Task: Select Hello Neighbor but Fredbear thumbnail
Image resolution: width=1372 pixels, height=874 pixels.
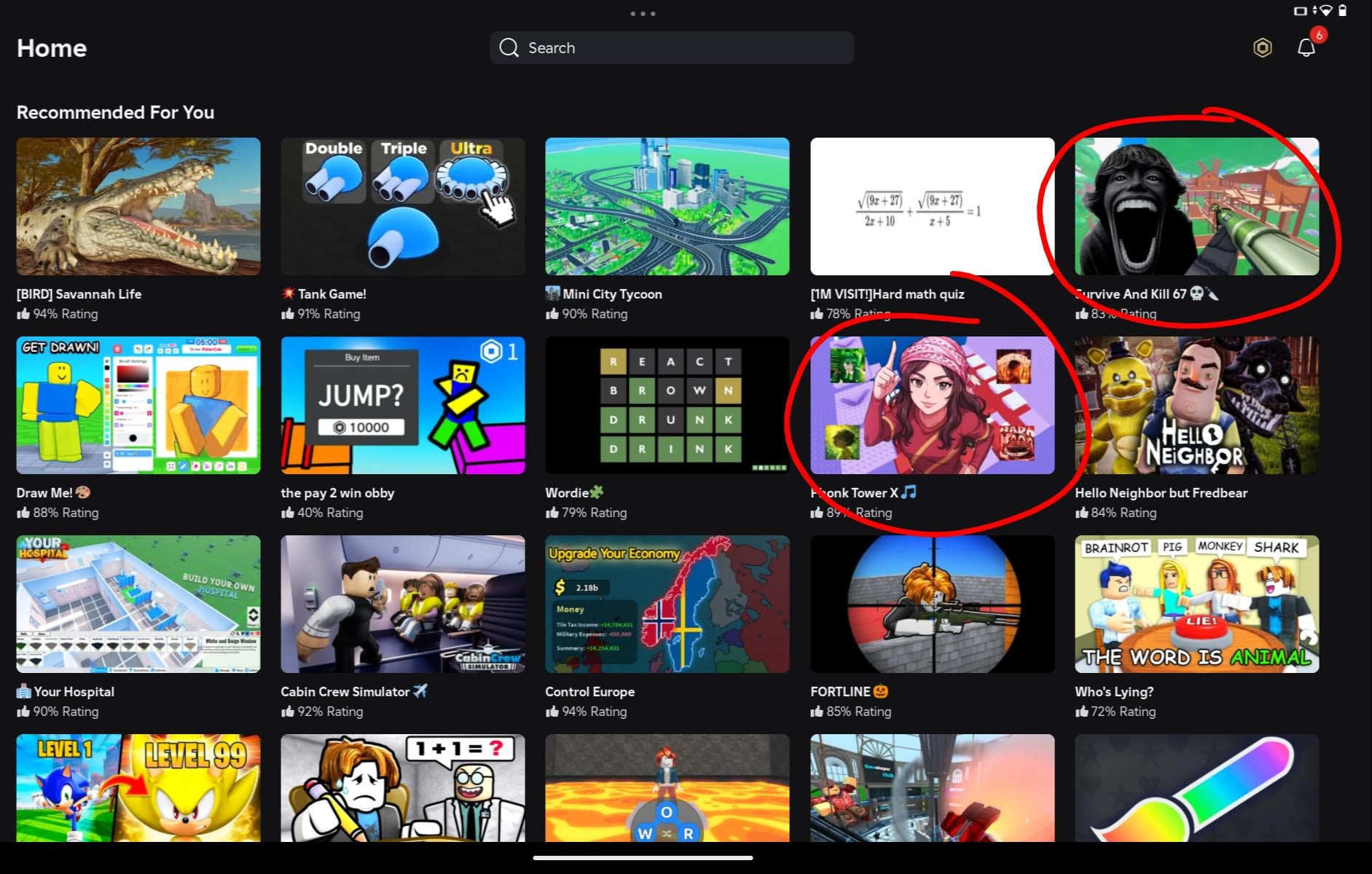Action: (1196, 405)
